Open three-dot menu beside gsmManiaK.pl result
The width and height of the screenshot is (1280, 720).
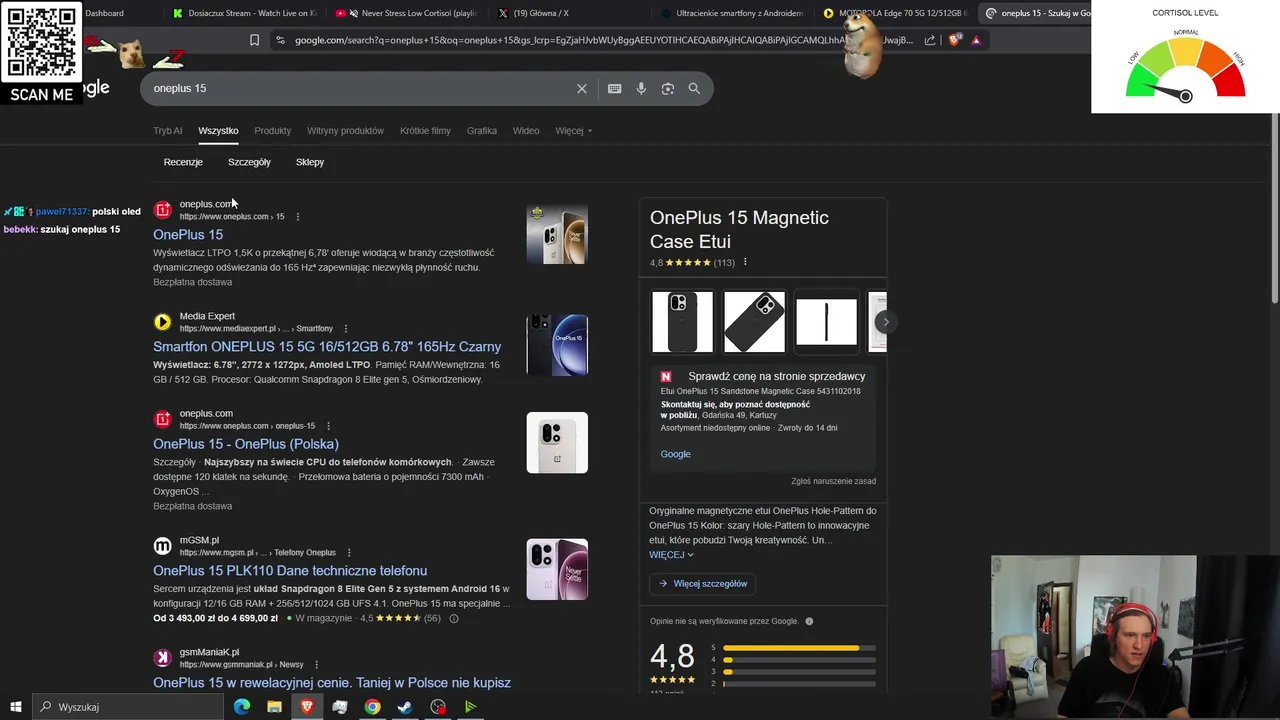(x=316, y=664)
